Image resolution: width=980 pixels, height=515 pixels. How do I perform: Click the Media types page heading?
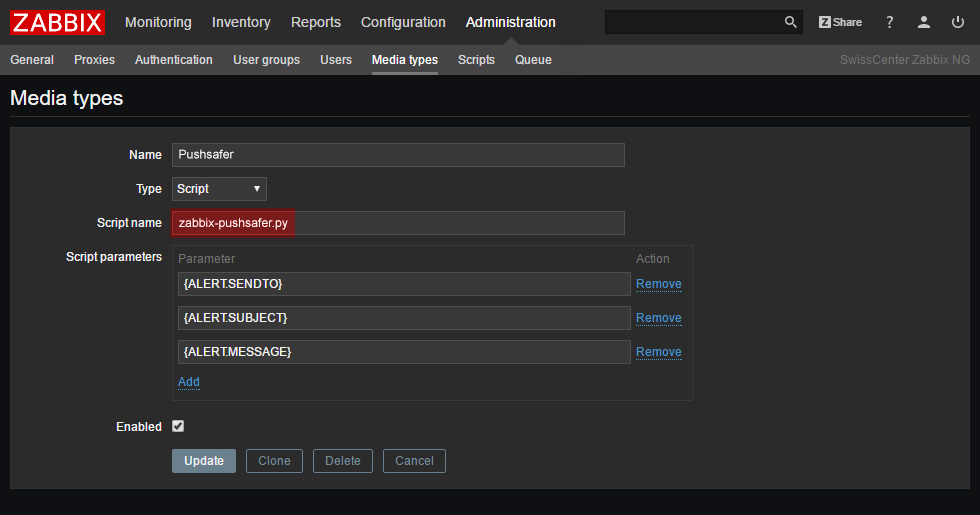[x=67, y=98]
